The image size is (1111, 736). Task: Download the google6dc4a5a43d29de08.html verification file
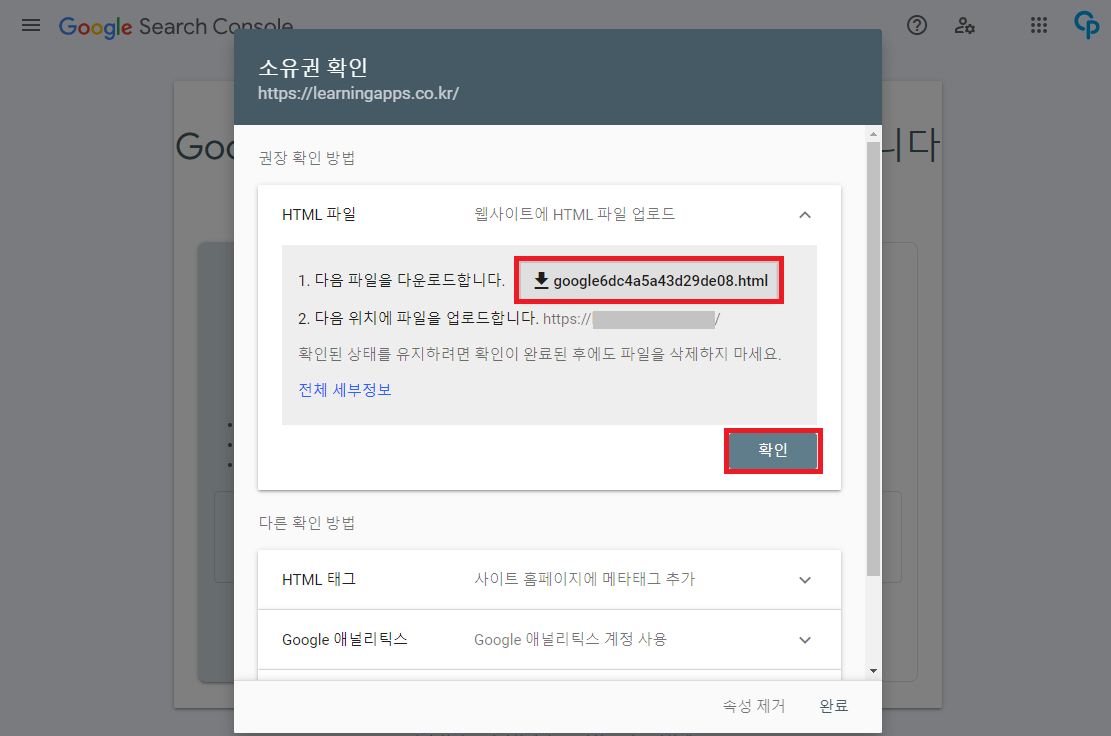648,280
